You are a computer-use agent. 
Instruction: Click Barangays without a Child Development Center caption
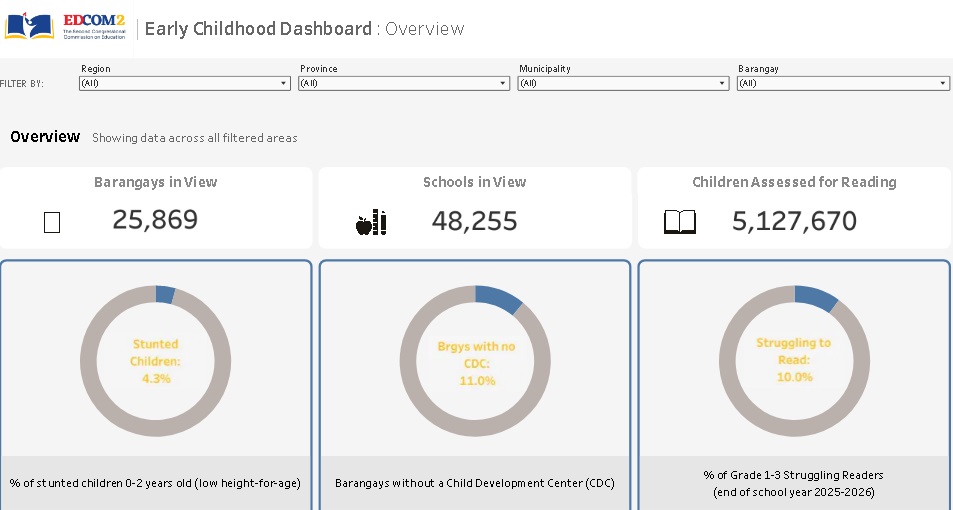[x=475, y=483]
